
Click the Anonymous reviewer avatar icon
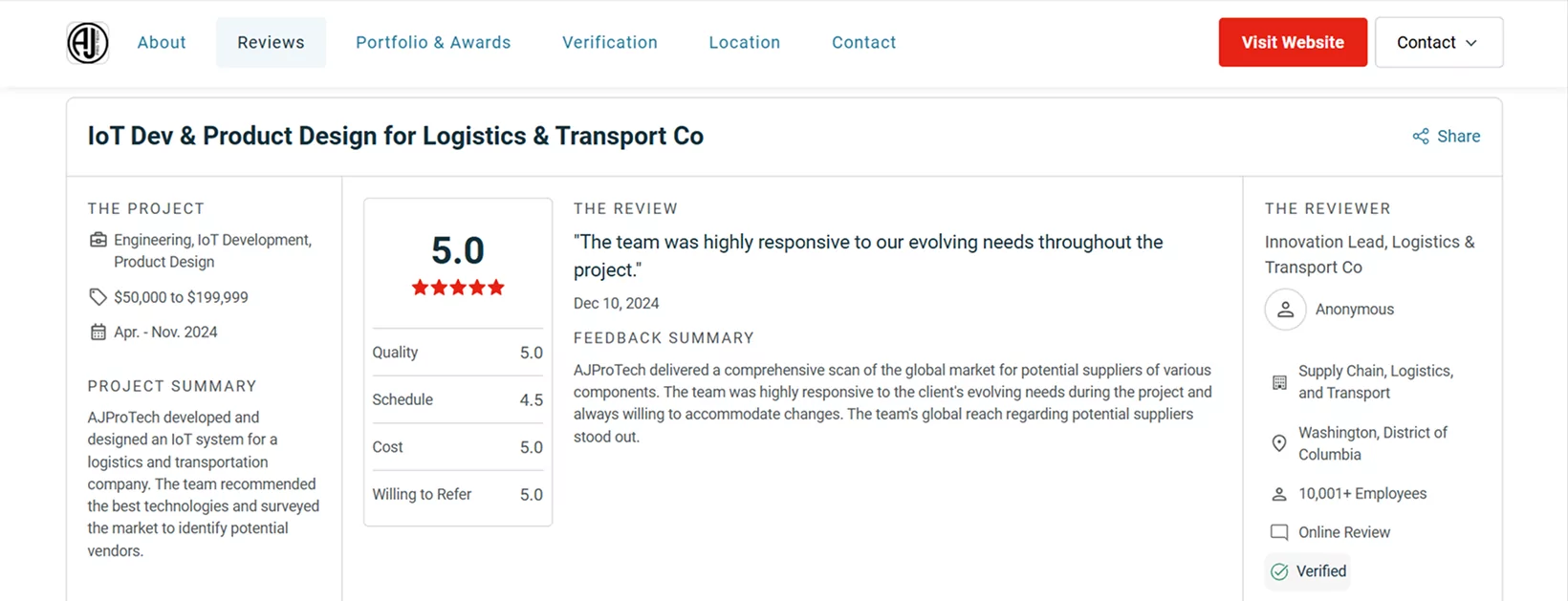coord(1285,310)
